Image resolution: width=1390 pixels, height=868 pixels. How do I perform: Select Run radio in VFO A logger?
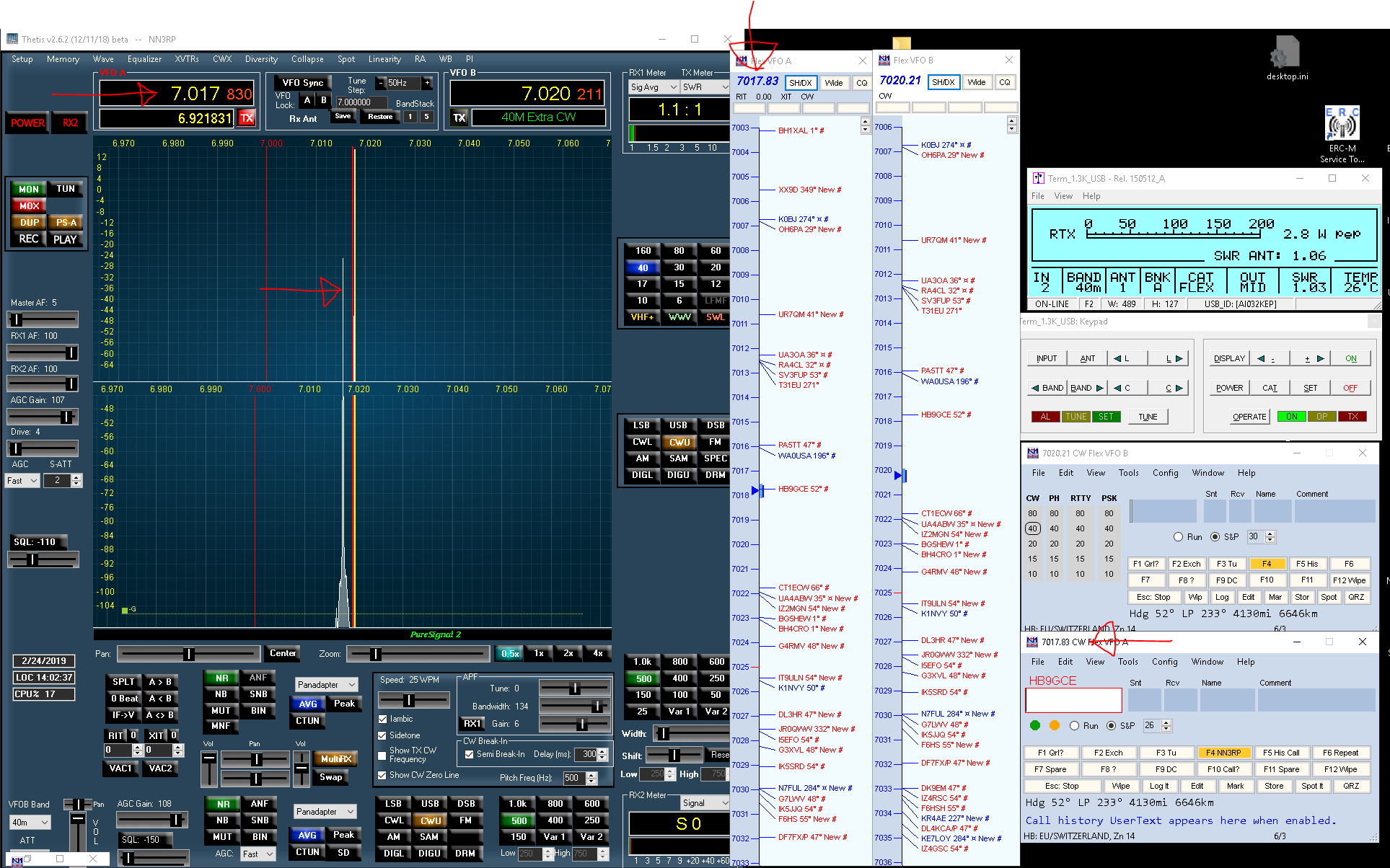(x=1074, y=726)
